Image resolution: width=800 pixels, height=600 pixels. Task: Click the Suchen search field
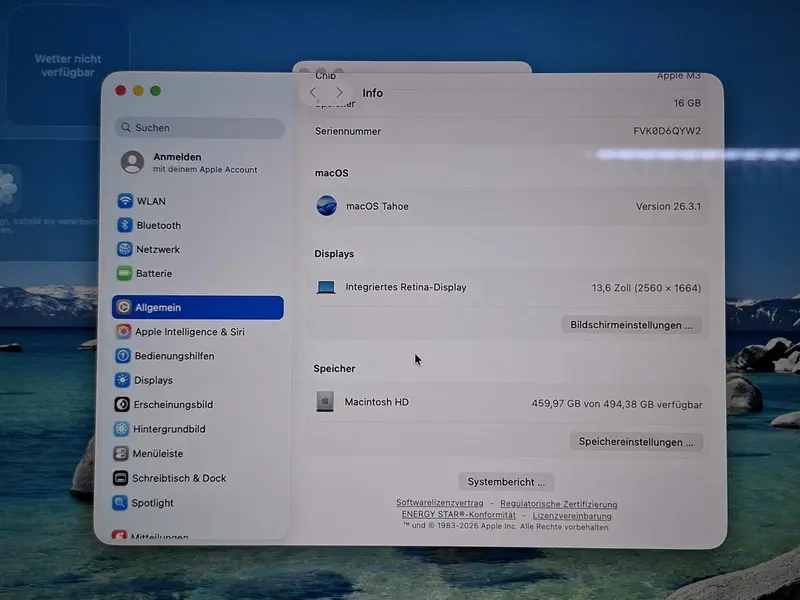[x=200, y=128]
